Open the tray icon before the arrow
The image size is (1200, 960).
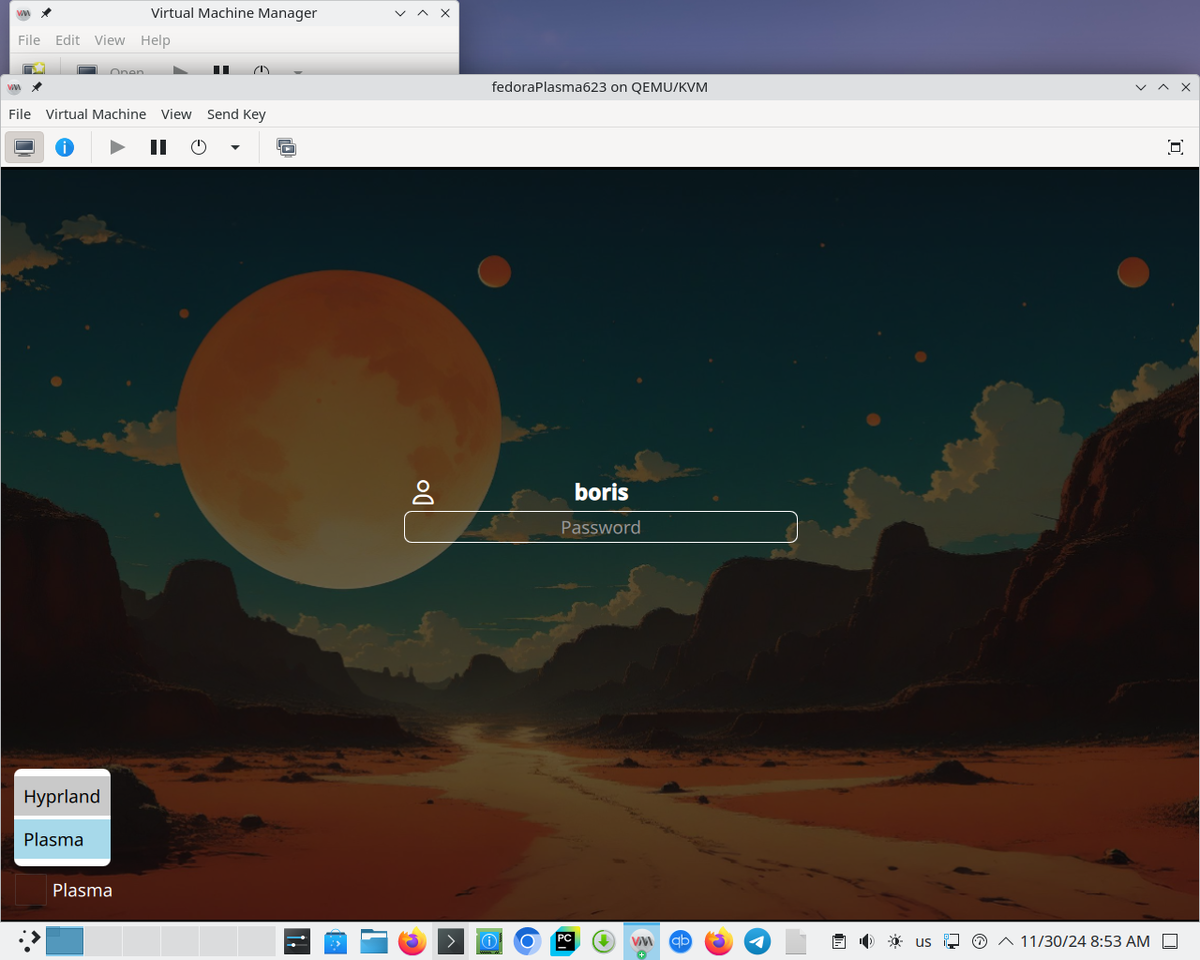click(980, 941)
